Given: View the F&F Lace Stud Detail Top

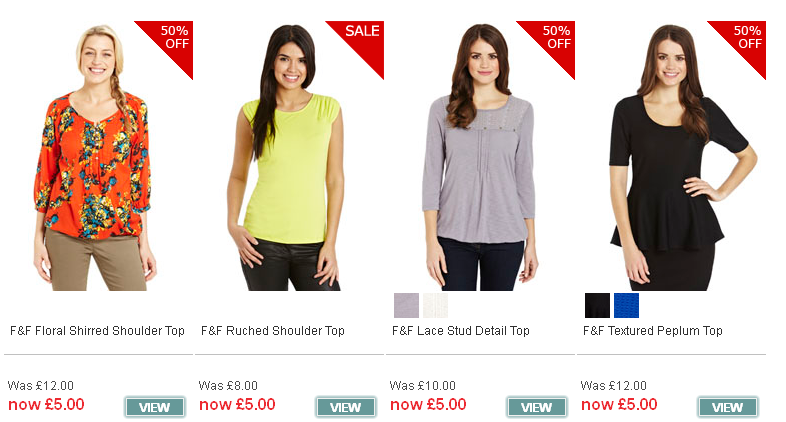Looking at the screenshot, I should 537,407.
